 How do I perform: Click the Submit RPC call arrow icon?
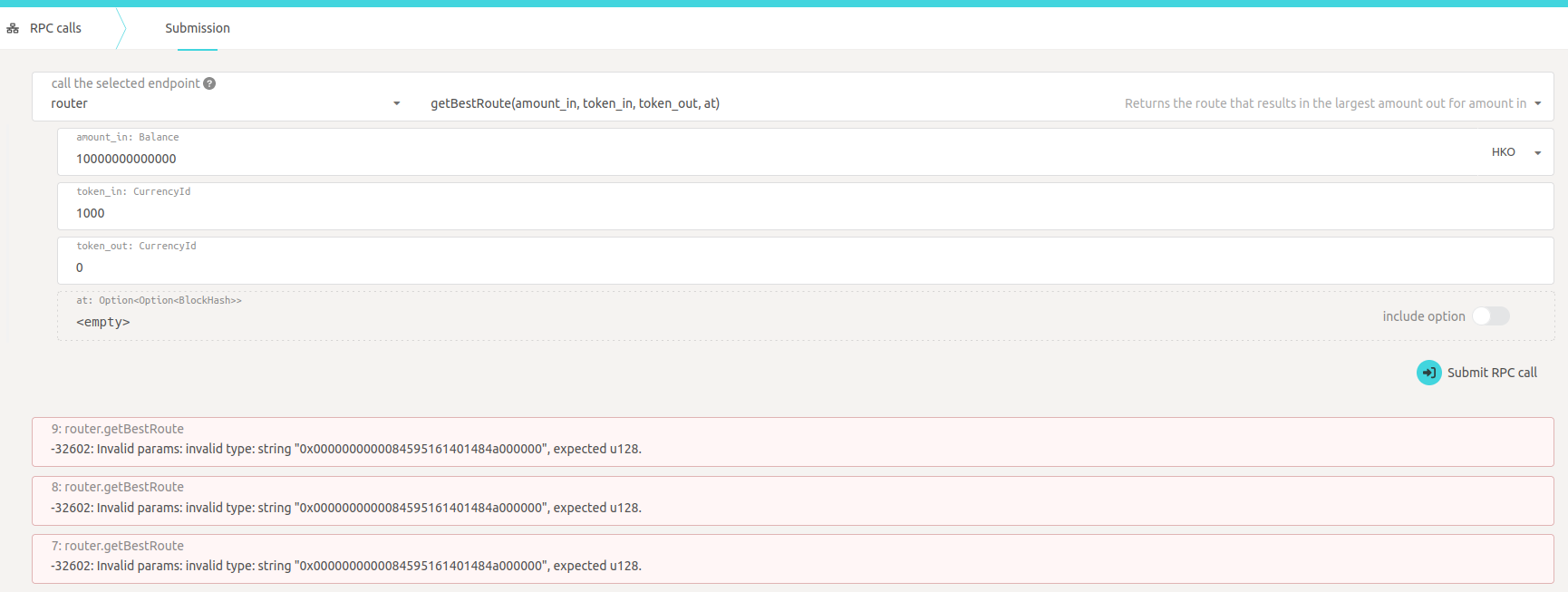pyautogui.click(x=1429, y=373)
